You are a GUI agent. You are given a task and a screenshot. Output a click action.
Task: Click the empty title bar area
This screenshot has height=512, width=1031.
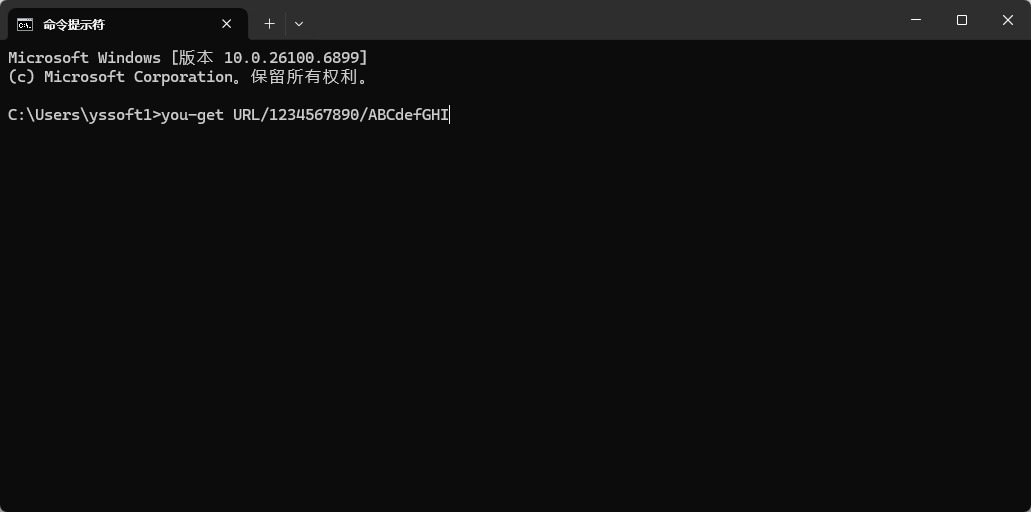click(600, 20)
